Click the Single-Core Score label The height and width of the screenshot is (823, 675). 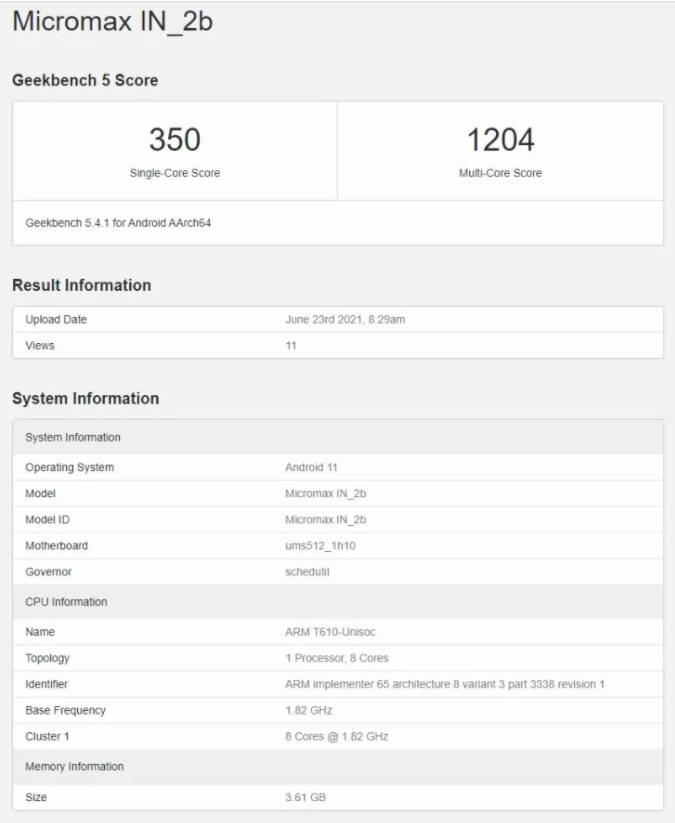coord(175,173)
